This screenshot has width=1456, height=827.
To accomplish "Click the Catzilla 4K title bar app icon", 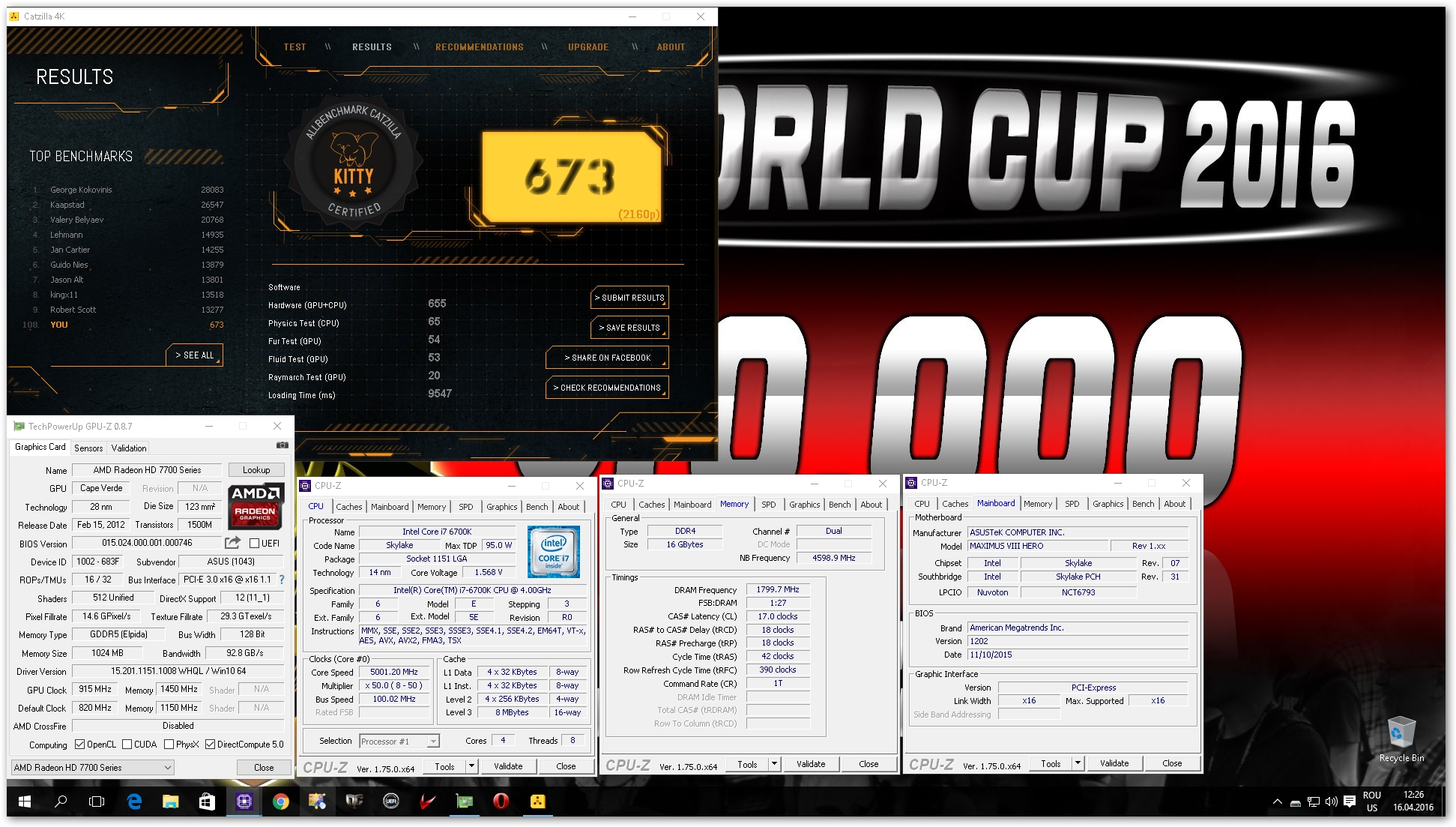I will pos(14,16).
